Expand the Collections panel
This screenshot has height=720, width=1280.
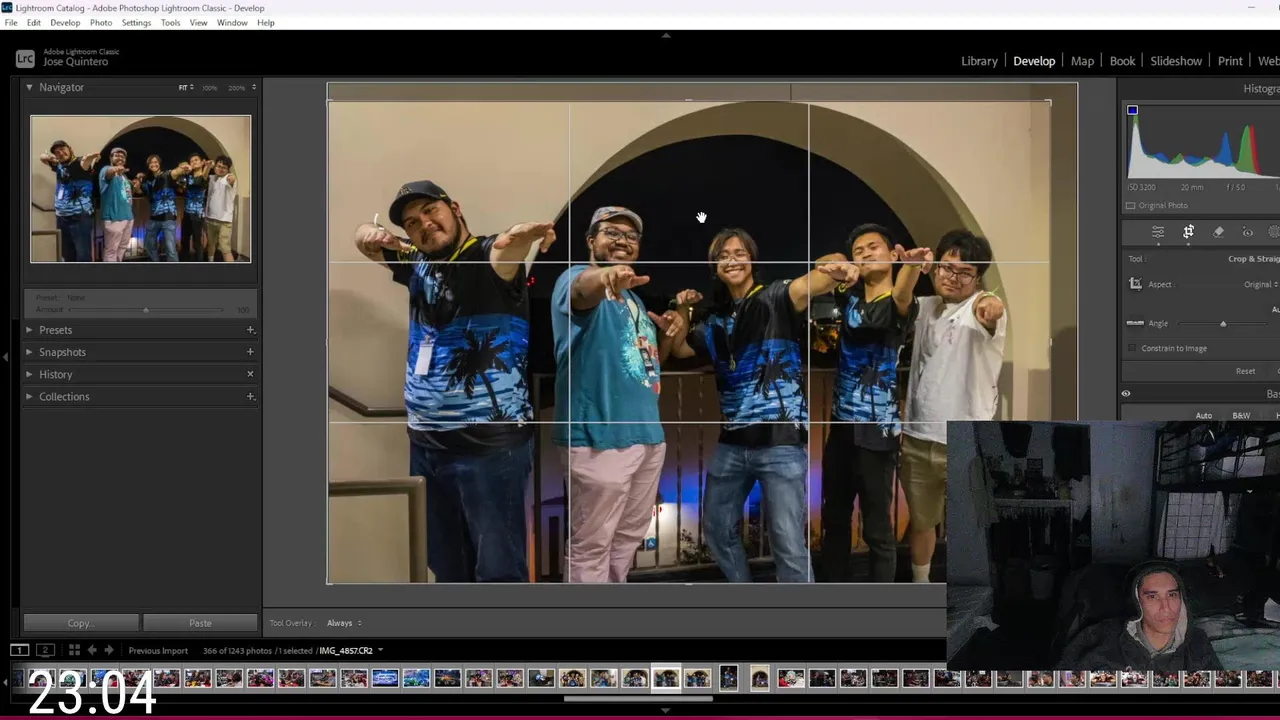click(x=29, y=397)
